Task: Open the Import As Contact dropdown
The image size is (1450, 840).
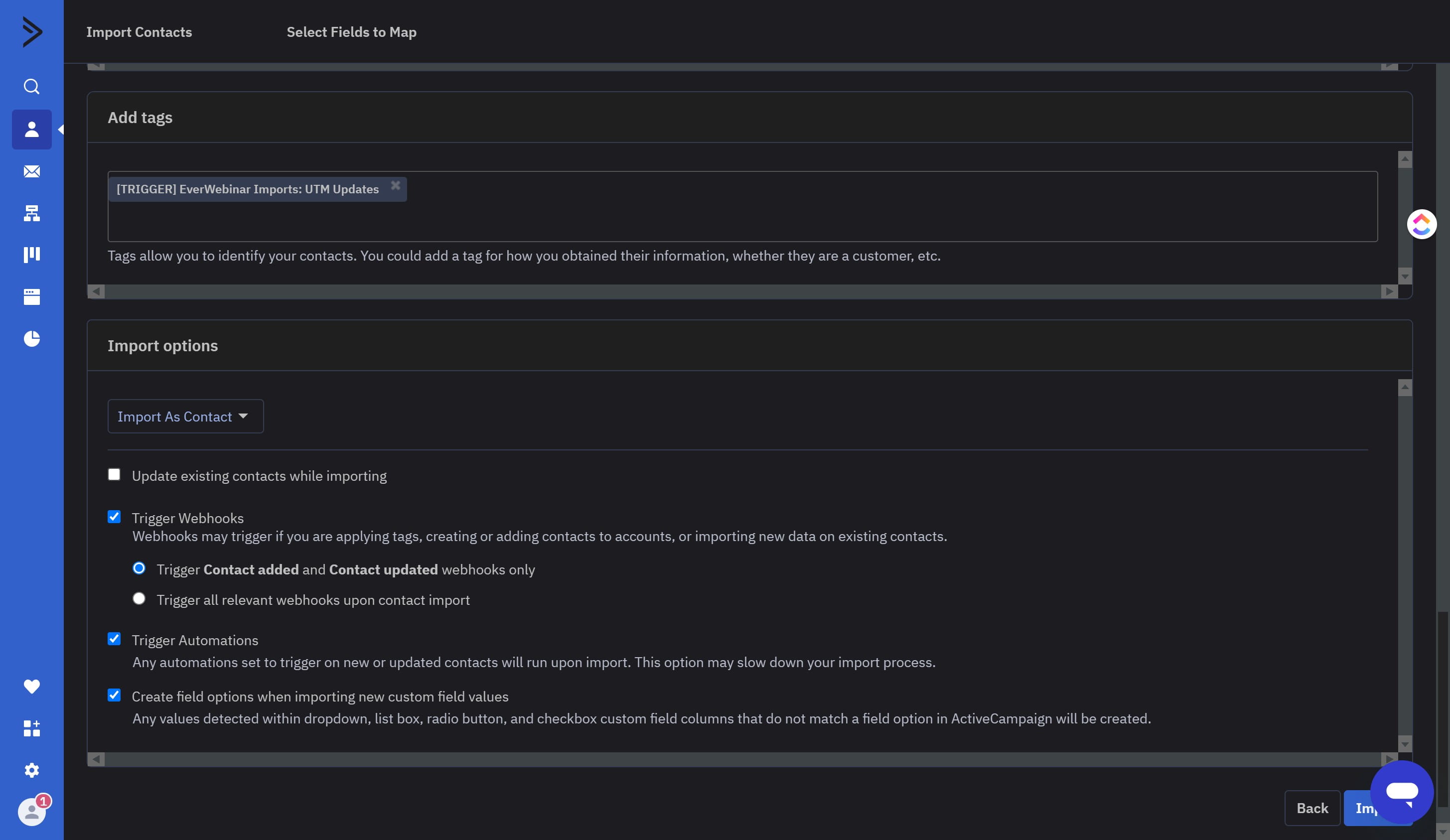Action: coord(185,416)
